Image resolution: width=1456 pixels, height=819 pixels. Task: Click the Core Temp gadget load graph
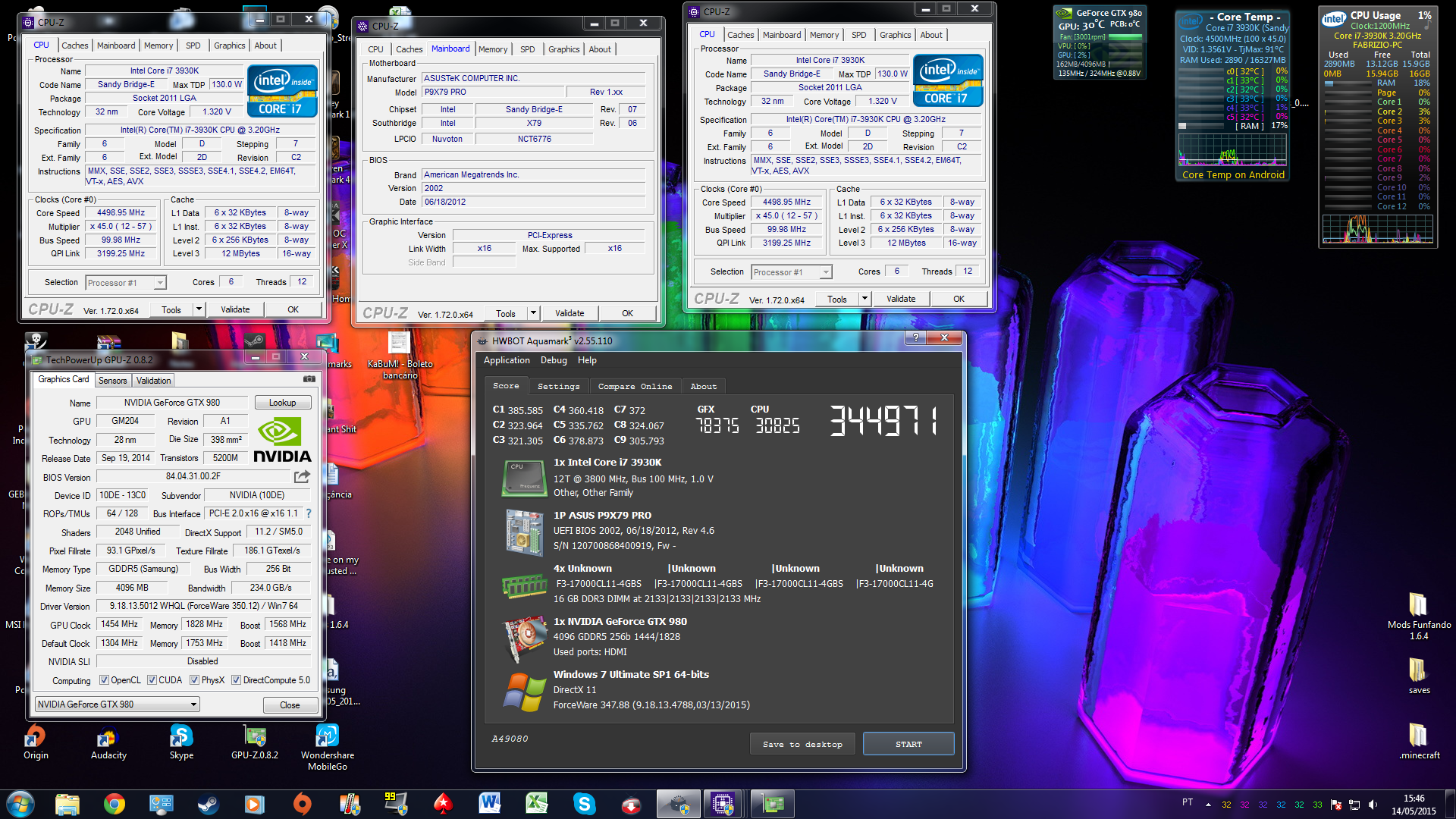pyautogui.click(x=1232, y=150)
